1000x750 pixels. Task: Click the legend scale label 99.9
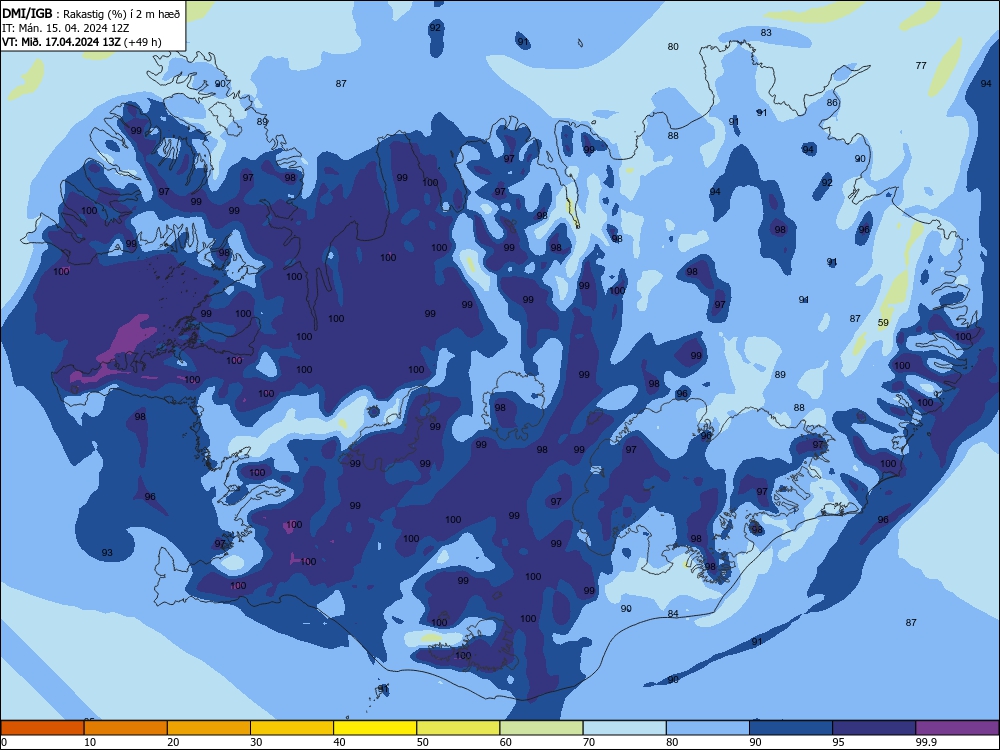coord(926,742)
